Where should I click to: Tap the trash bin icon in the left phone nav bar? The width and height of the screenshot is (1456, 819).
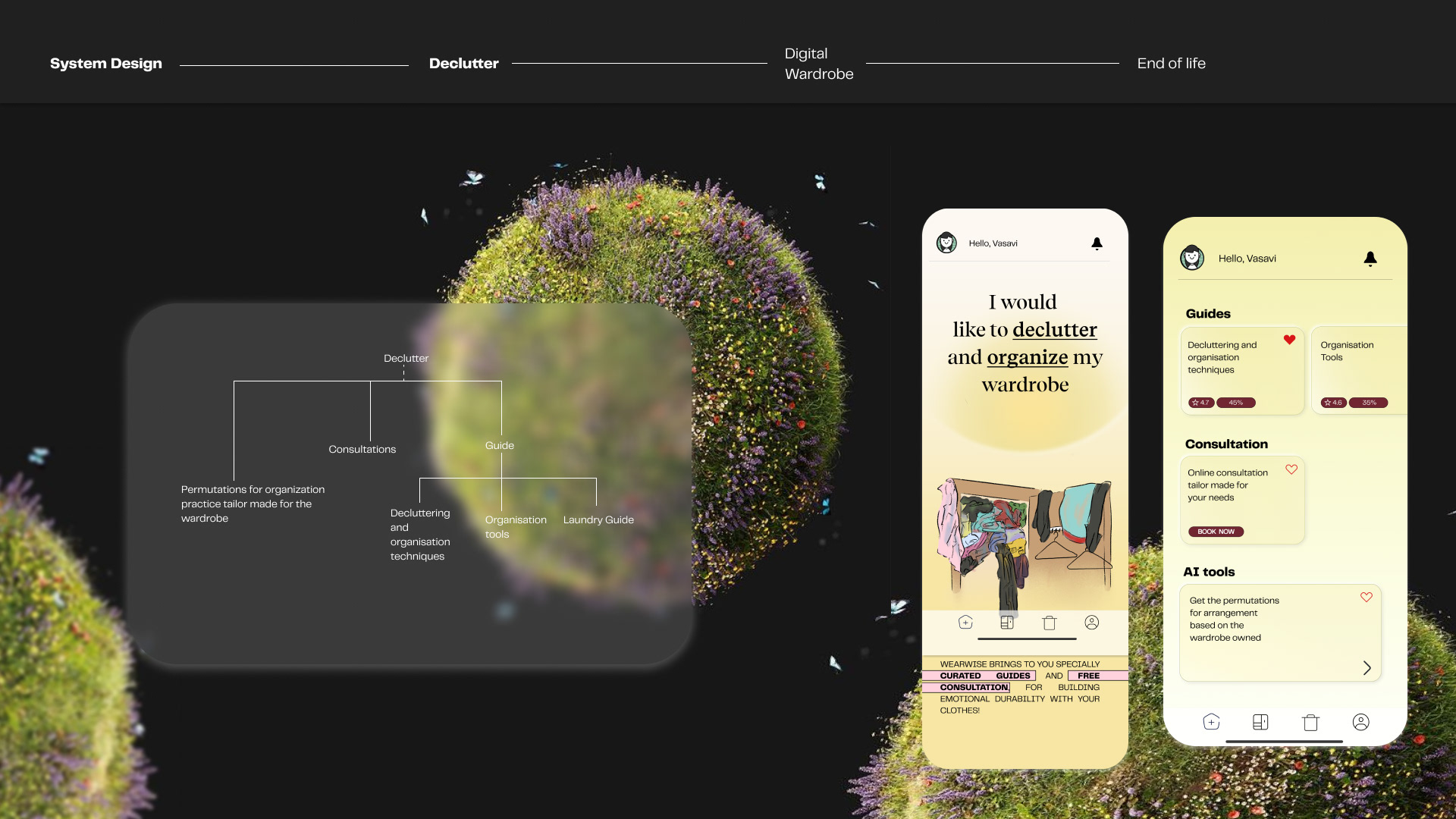[1049, 623]
